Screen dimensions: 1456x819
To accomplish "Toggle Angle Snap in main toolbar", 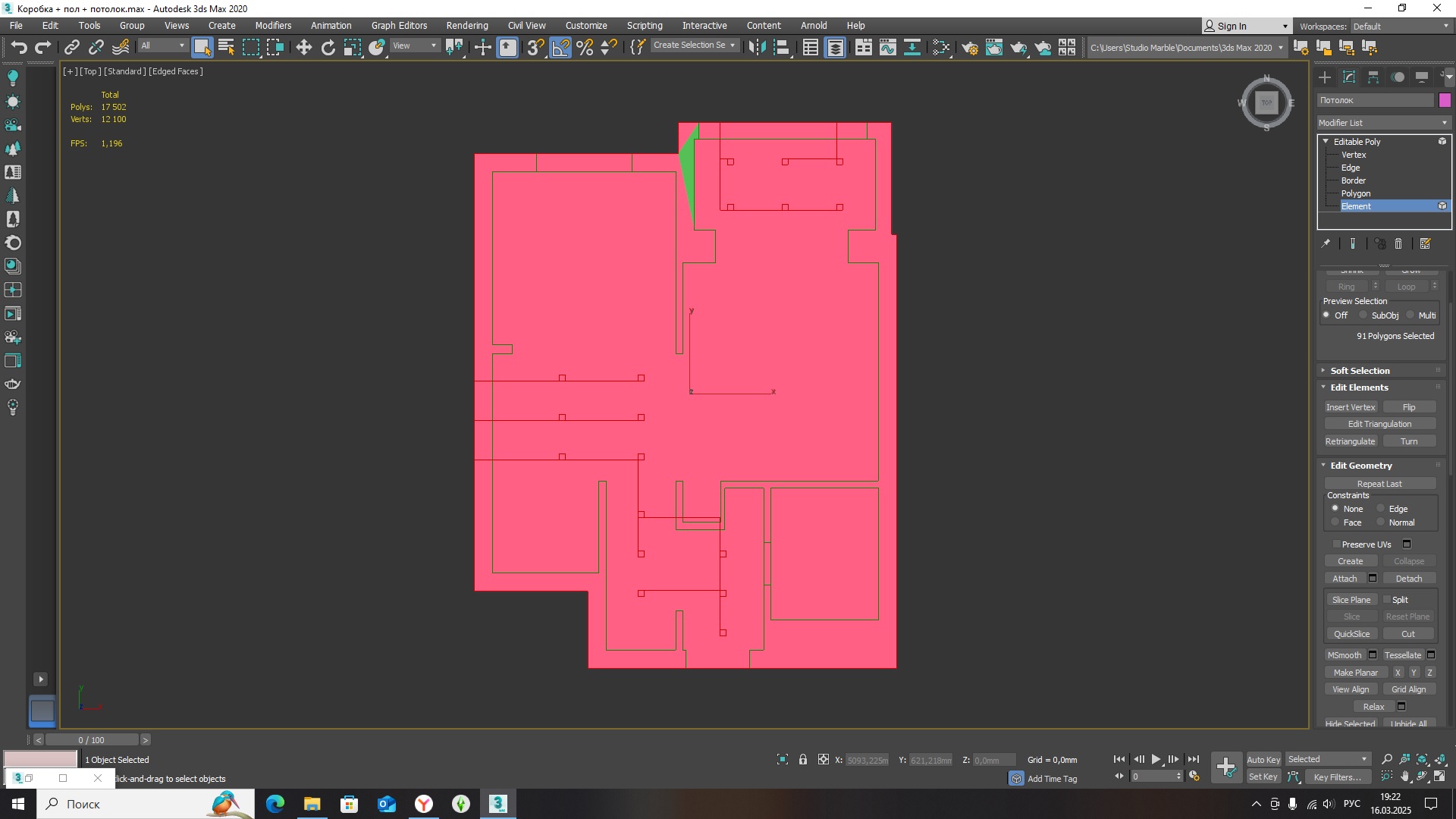I will (x=560, y=48).
